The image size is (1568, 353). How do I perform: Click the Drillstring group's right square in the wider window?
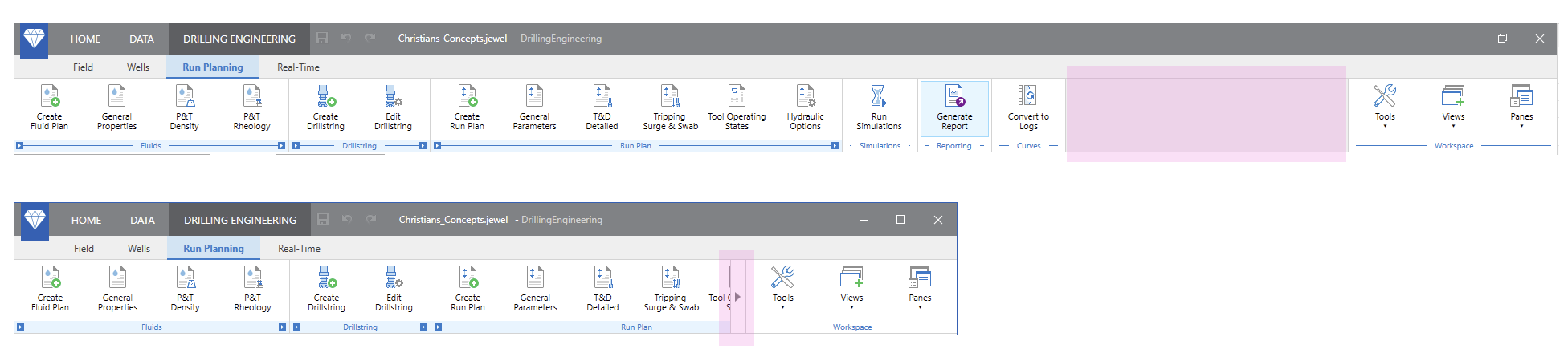pos(423,146)
